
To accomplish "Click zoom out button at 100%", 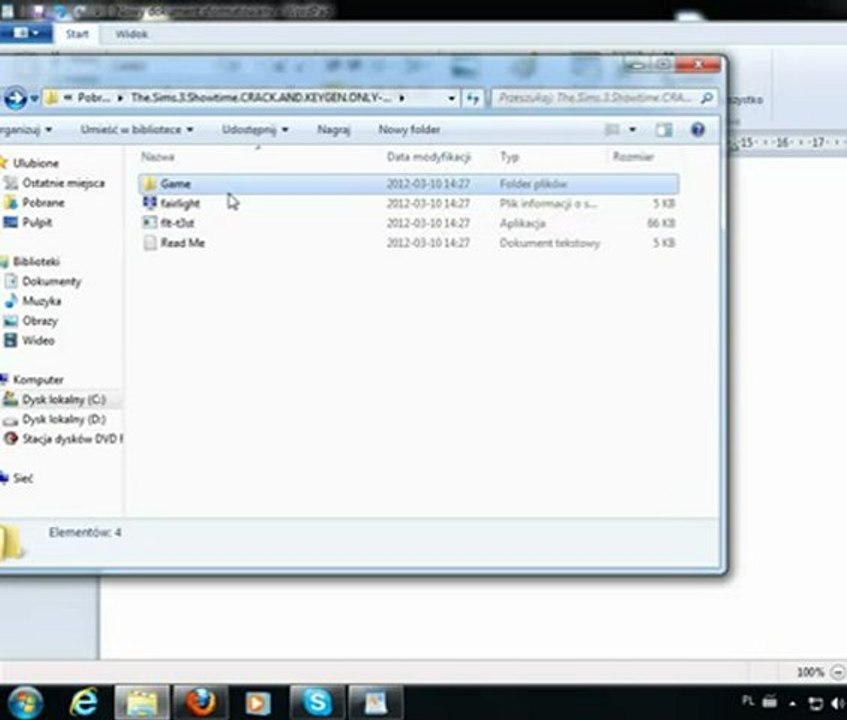I will coord(838,672).
